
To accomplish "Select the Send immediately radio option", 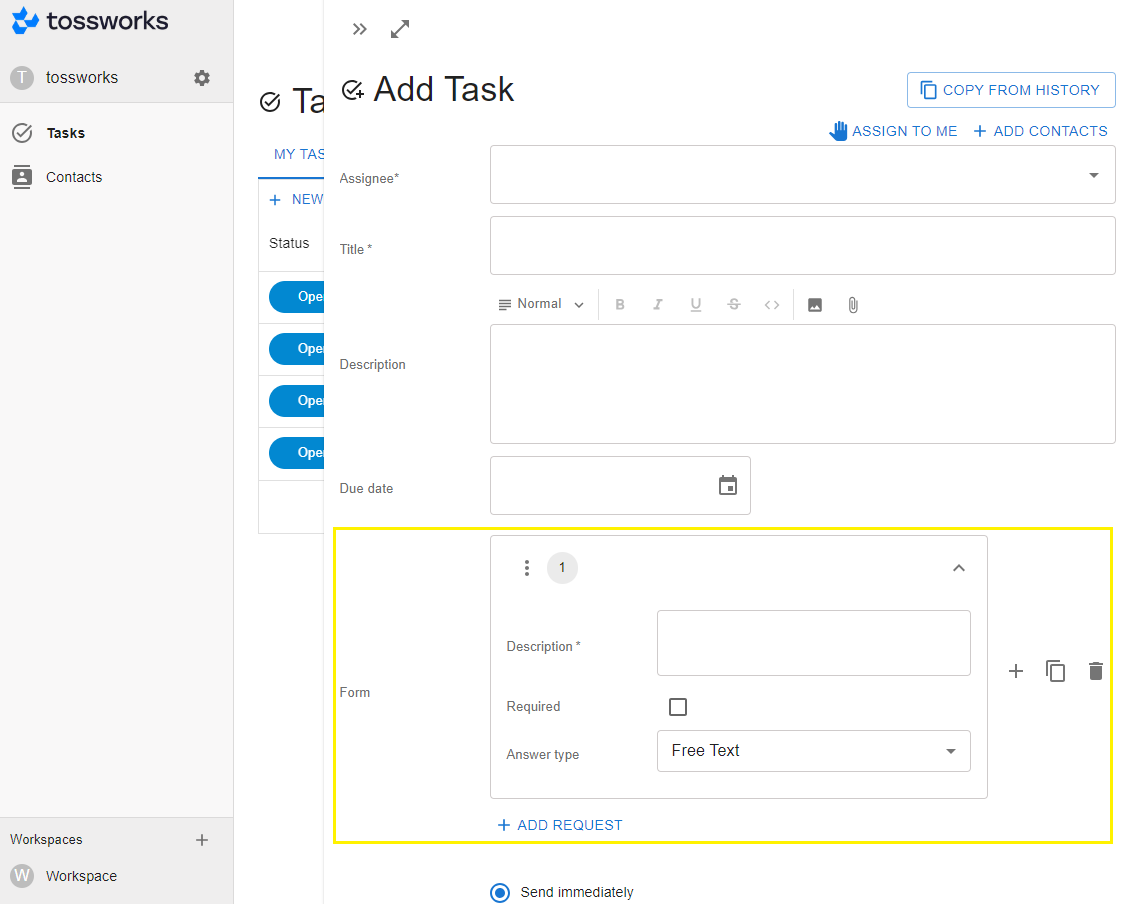I will pyautogui.click(x=499, y=892).
